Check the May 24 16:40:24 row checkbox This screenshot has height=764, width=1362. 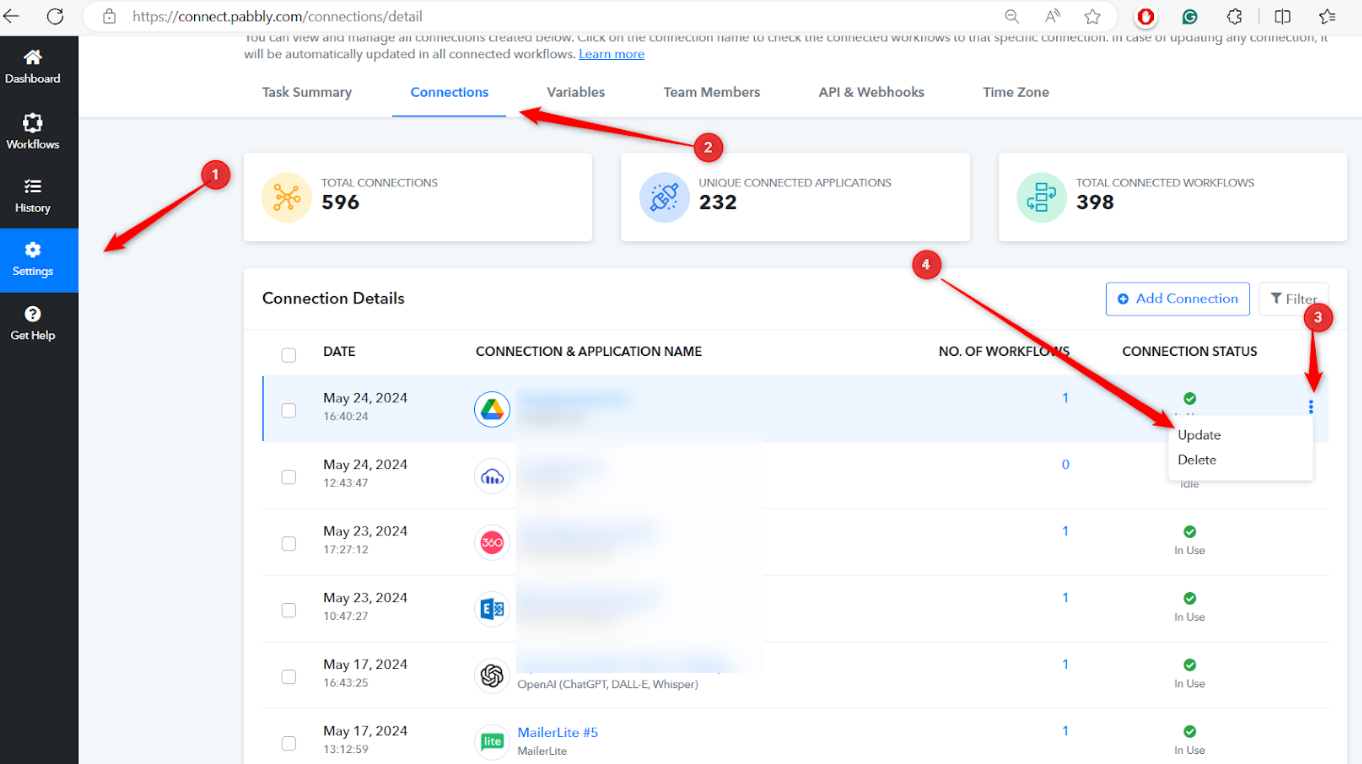coord(289,410)
